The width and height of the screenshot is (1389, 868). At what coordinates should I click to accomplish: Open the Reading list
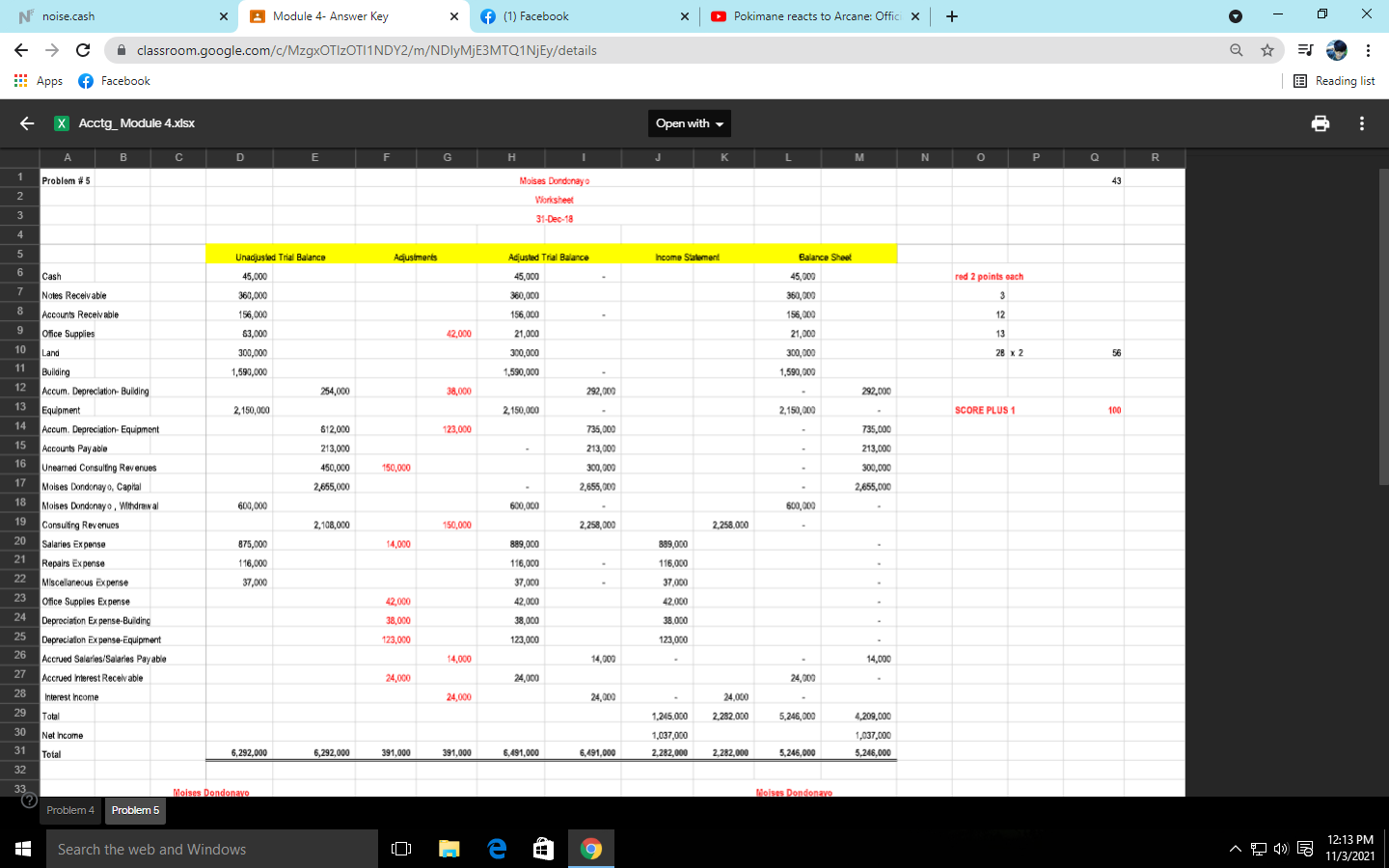[x=1334, y=81]
